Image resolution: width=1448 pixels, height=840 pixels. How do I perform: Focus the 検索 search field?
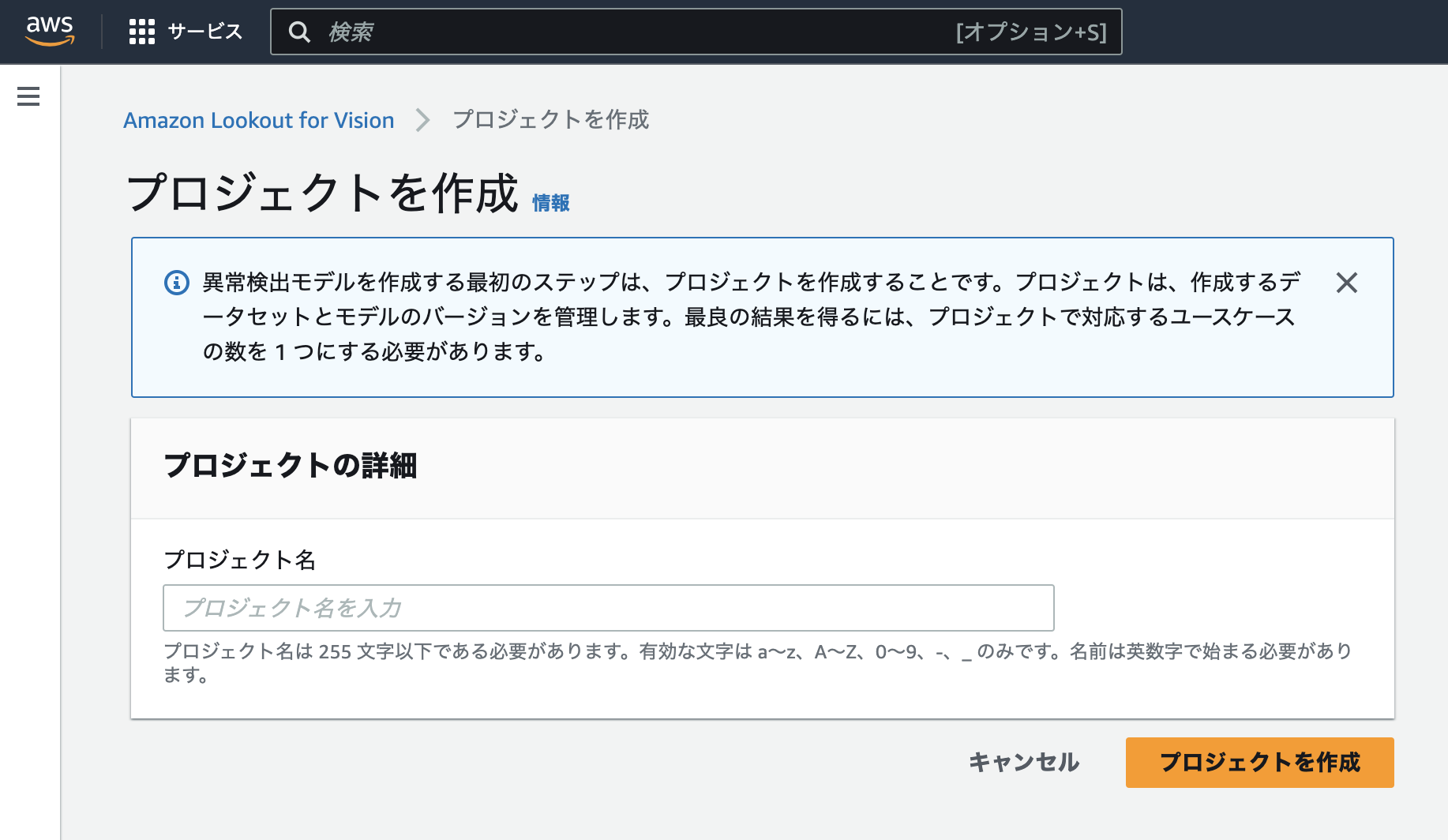(696, 32)
